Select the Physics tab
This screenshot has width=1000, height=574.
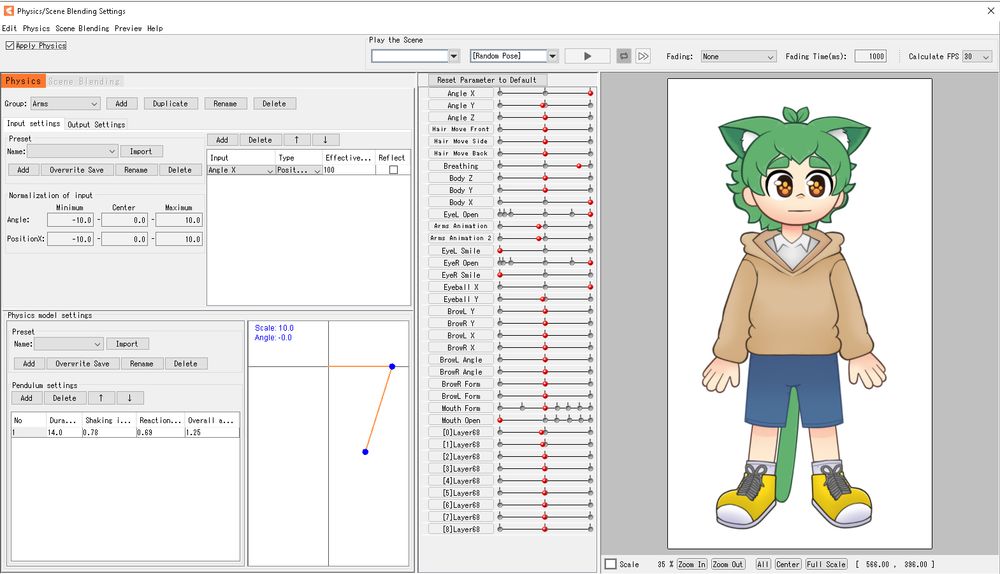coord(23,81)
